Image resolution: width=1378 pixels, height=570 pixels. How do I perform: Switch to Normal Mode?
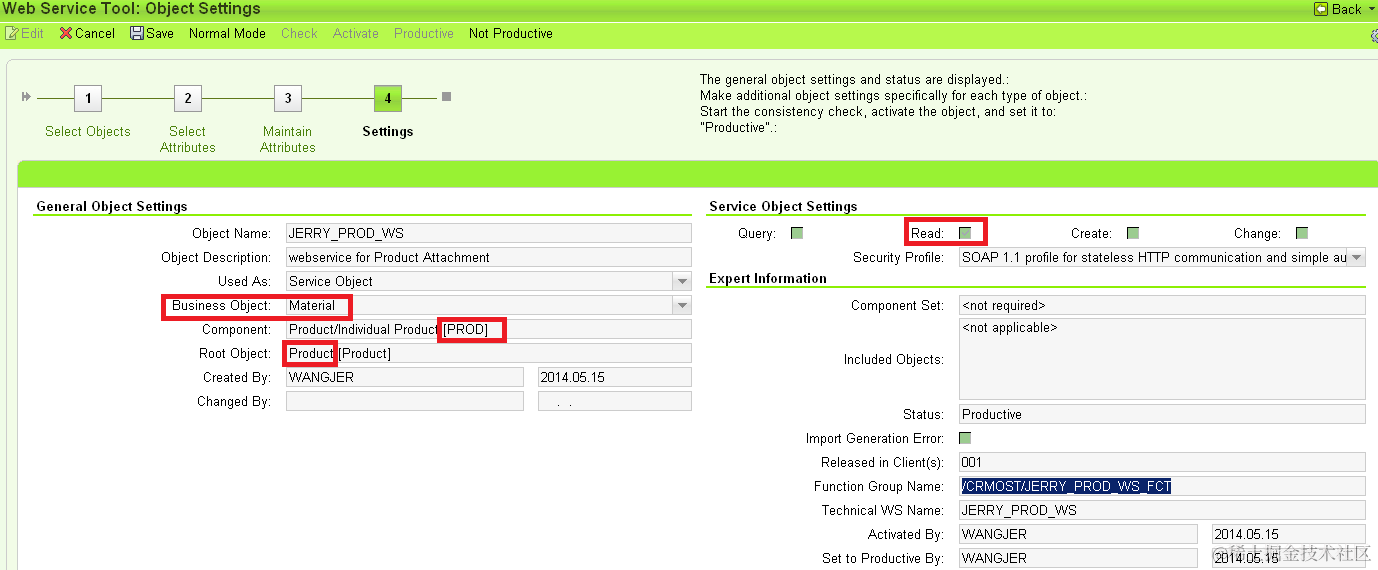pyautogui.click(x=227, y=33)
